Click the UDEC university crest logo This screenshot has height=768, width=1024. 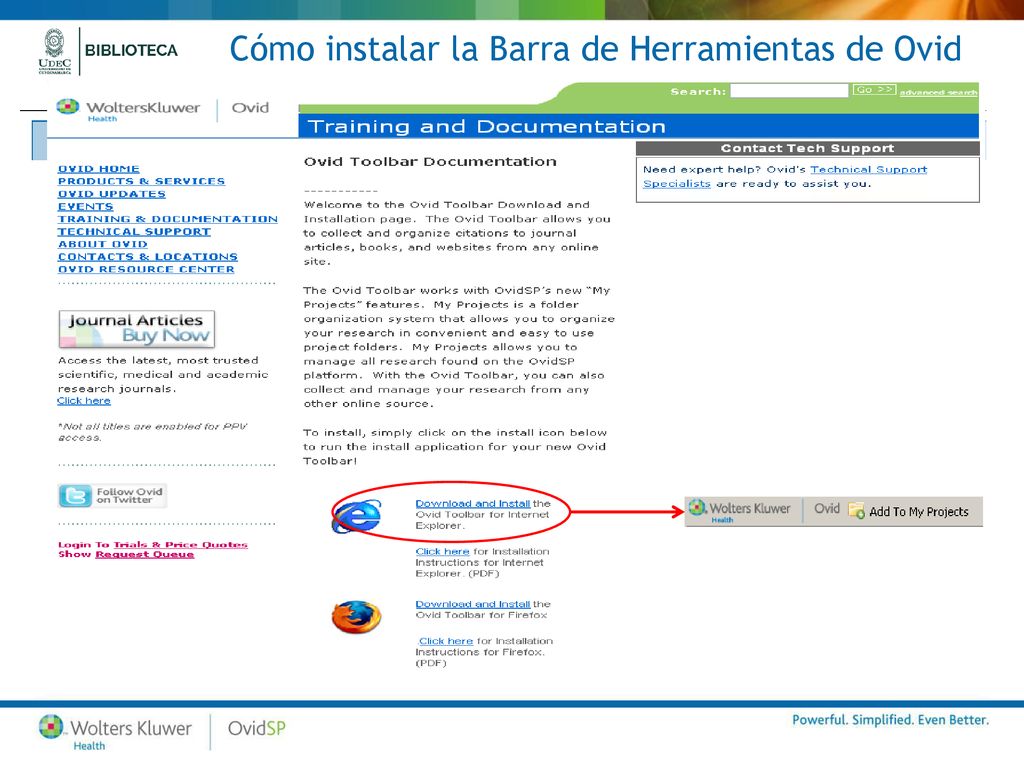pyautogui.click(x=55, y=52)
